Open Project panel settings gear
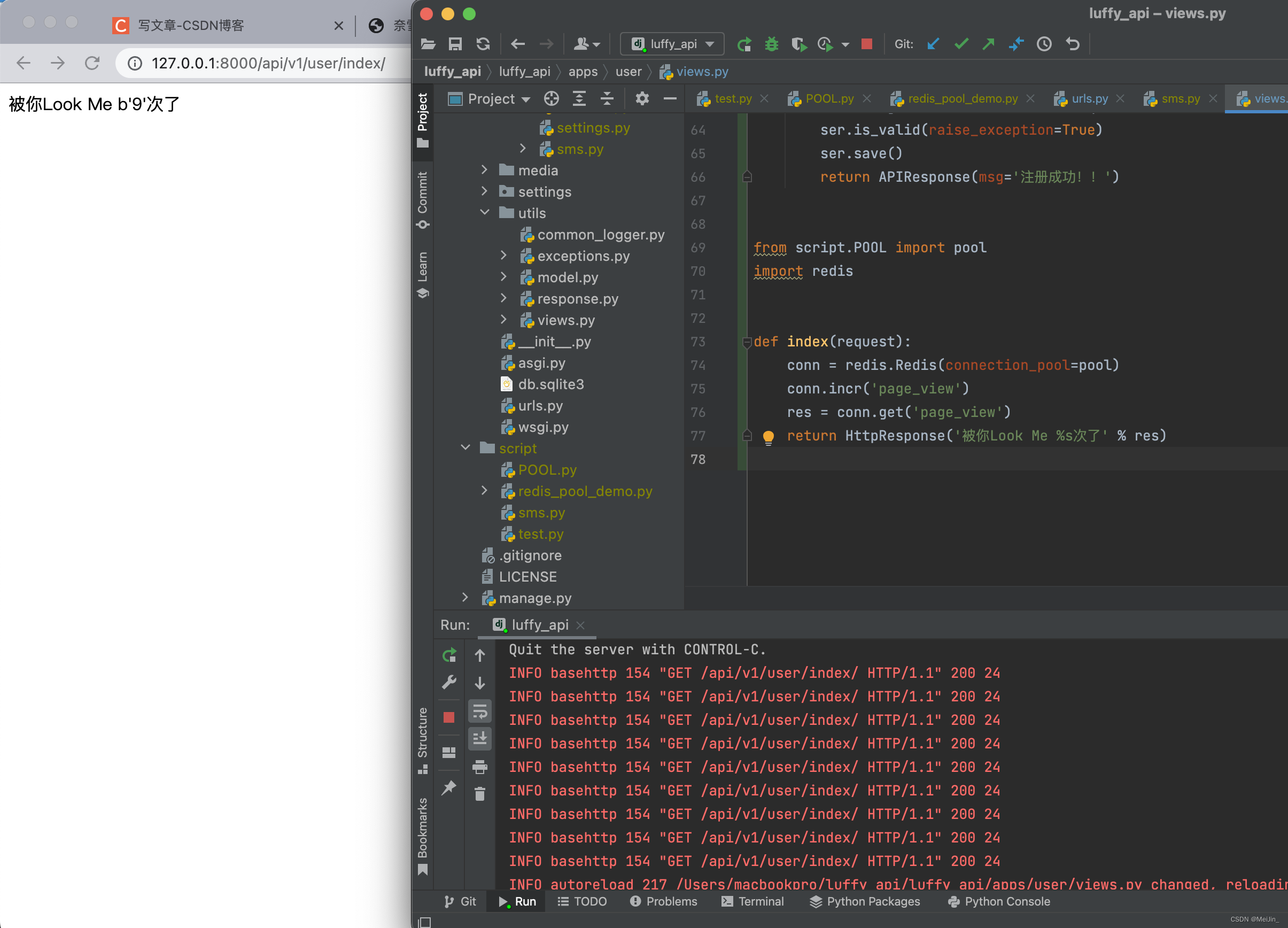This screenshot has width=1288, height=928. [x=642, y=99]
